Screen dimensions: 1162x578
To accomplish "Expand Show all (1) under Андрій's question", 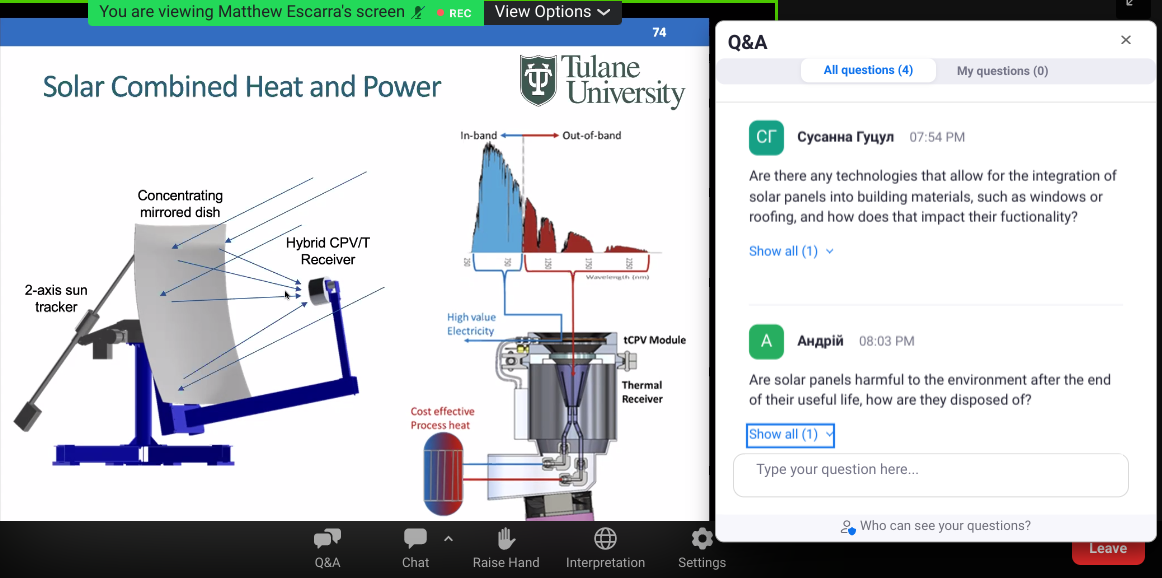I will [790, 434].
